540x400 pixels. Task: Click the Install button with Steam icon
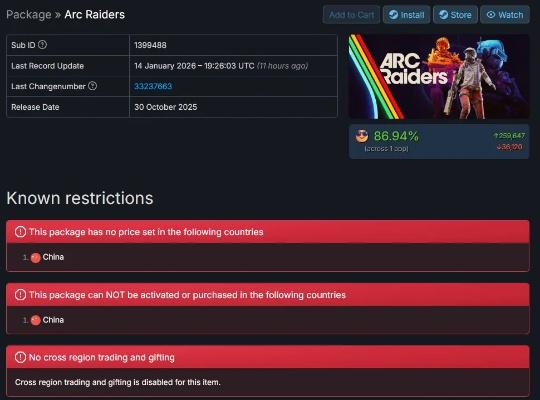(406, 15)
